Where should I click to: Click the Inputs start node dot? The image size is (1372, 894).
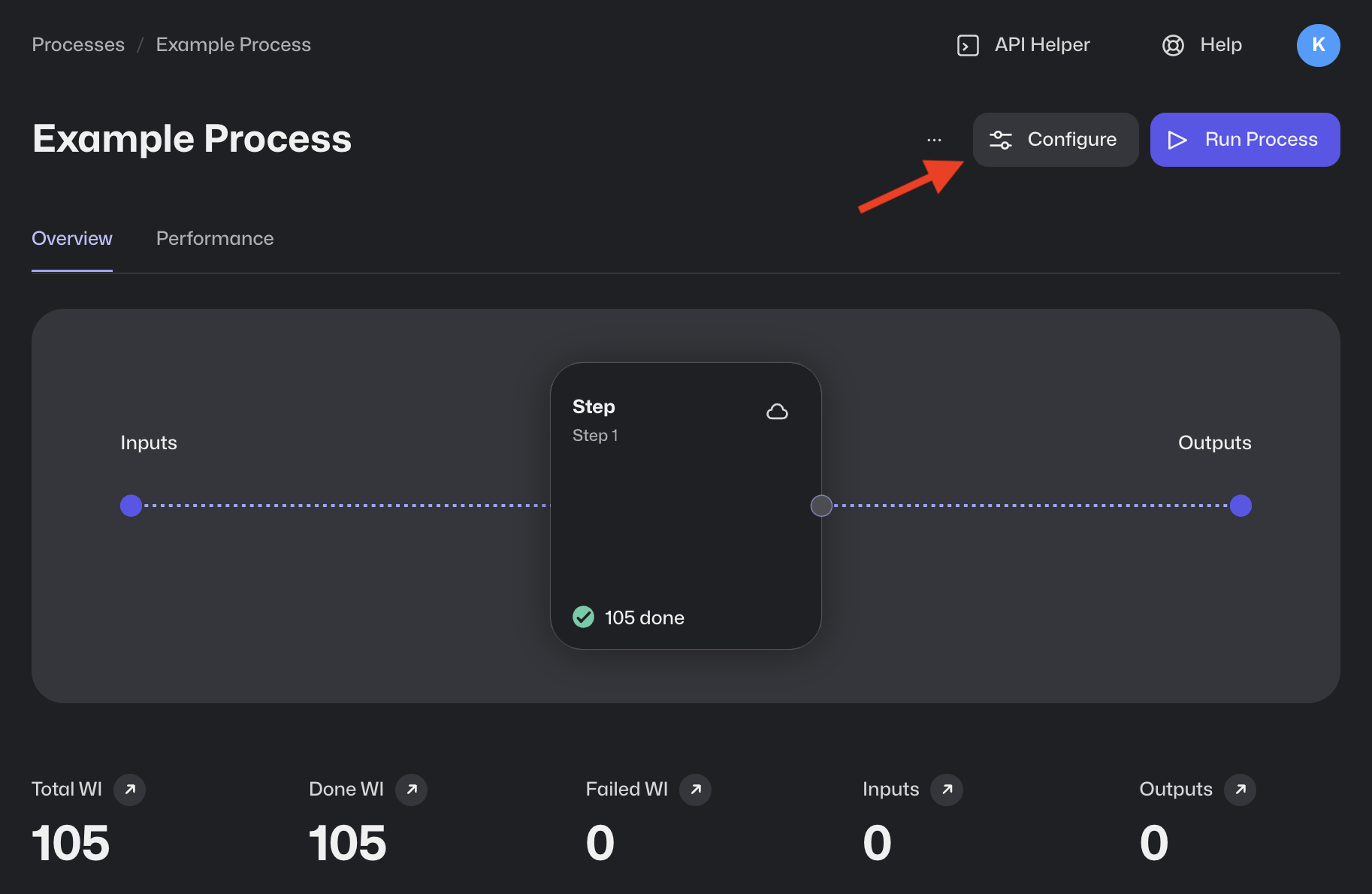click(131, 506)
